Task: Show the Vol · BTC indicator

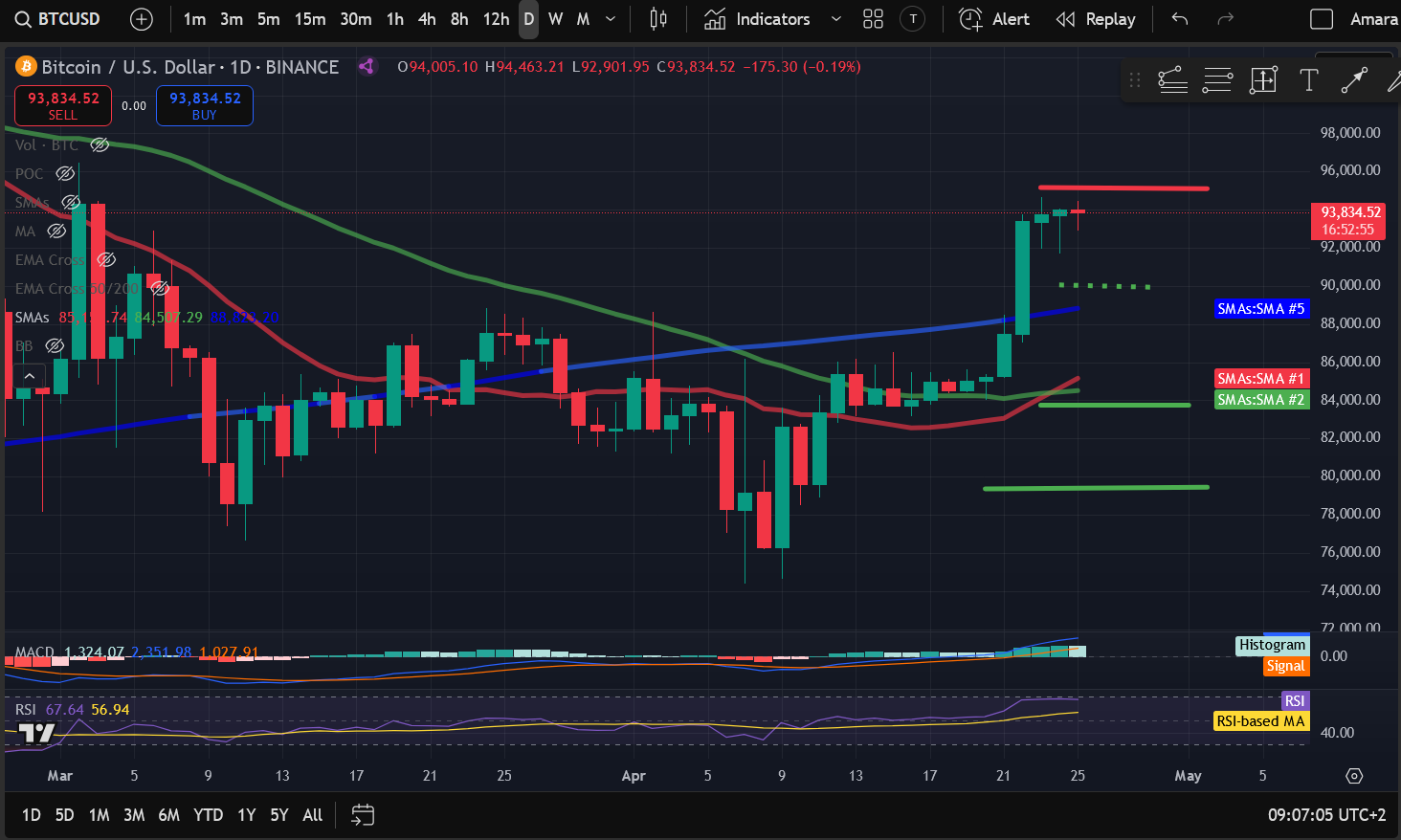Action: 100,144
